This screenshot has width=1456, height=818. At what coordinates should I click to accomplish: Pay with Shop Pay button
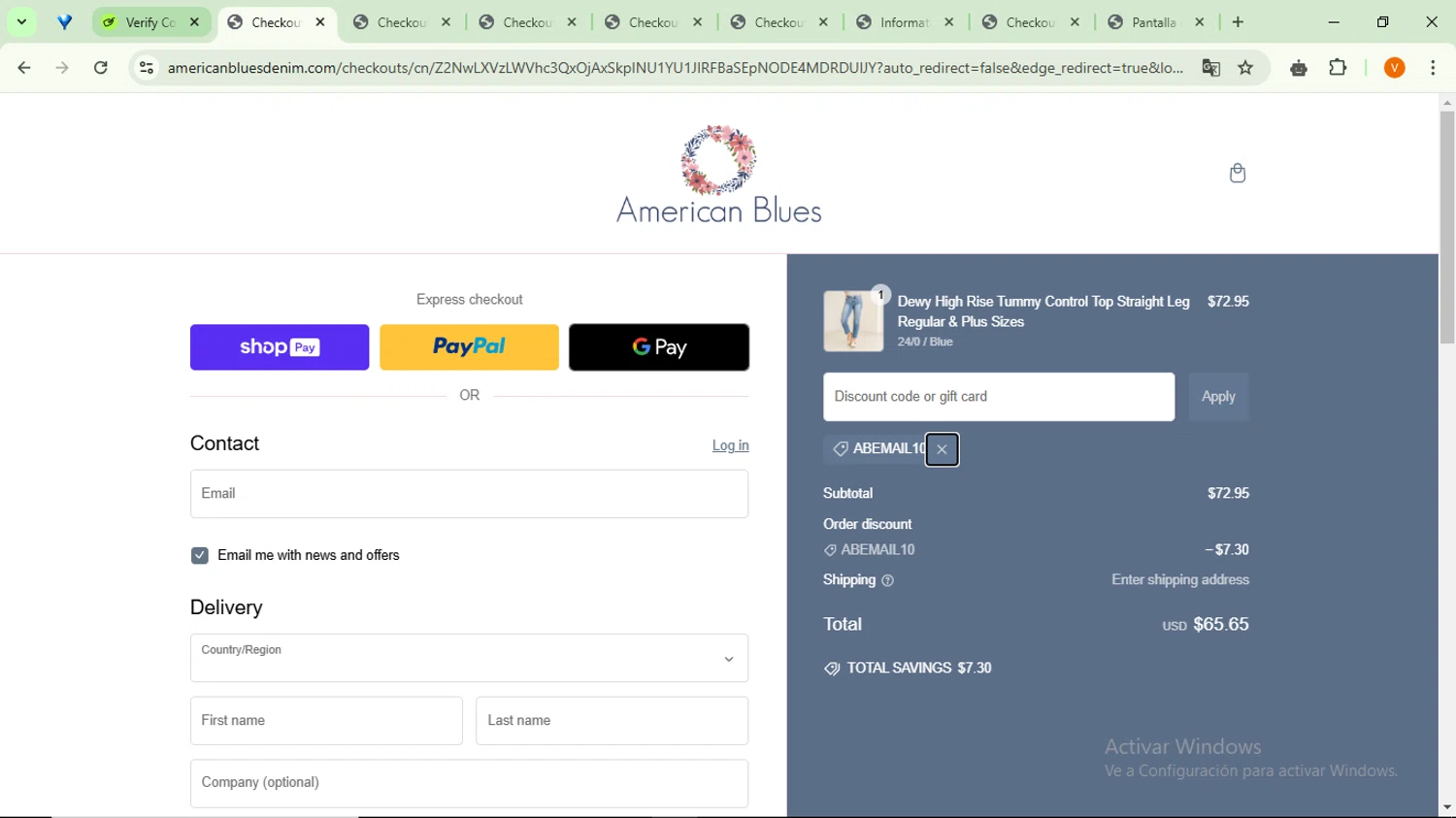280,347
